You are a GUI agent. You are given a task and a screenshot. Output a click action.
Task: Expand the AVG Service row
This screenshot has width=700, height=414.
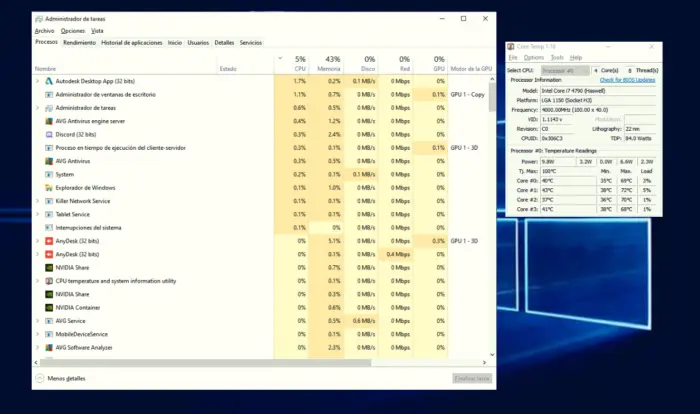[x=38, y=321]
